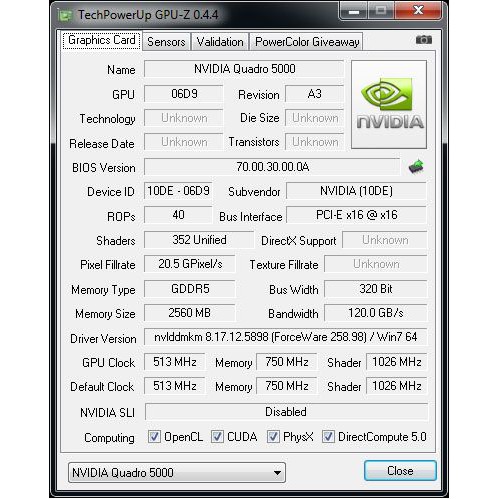Image resolution: width=499 pixels, height=499 pixels.
Task: Click the Bus Width field 320 Bit
Action: click(376, 288)
